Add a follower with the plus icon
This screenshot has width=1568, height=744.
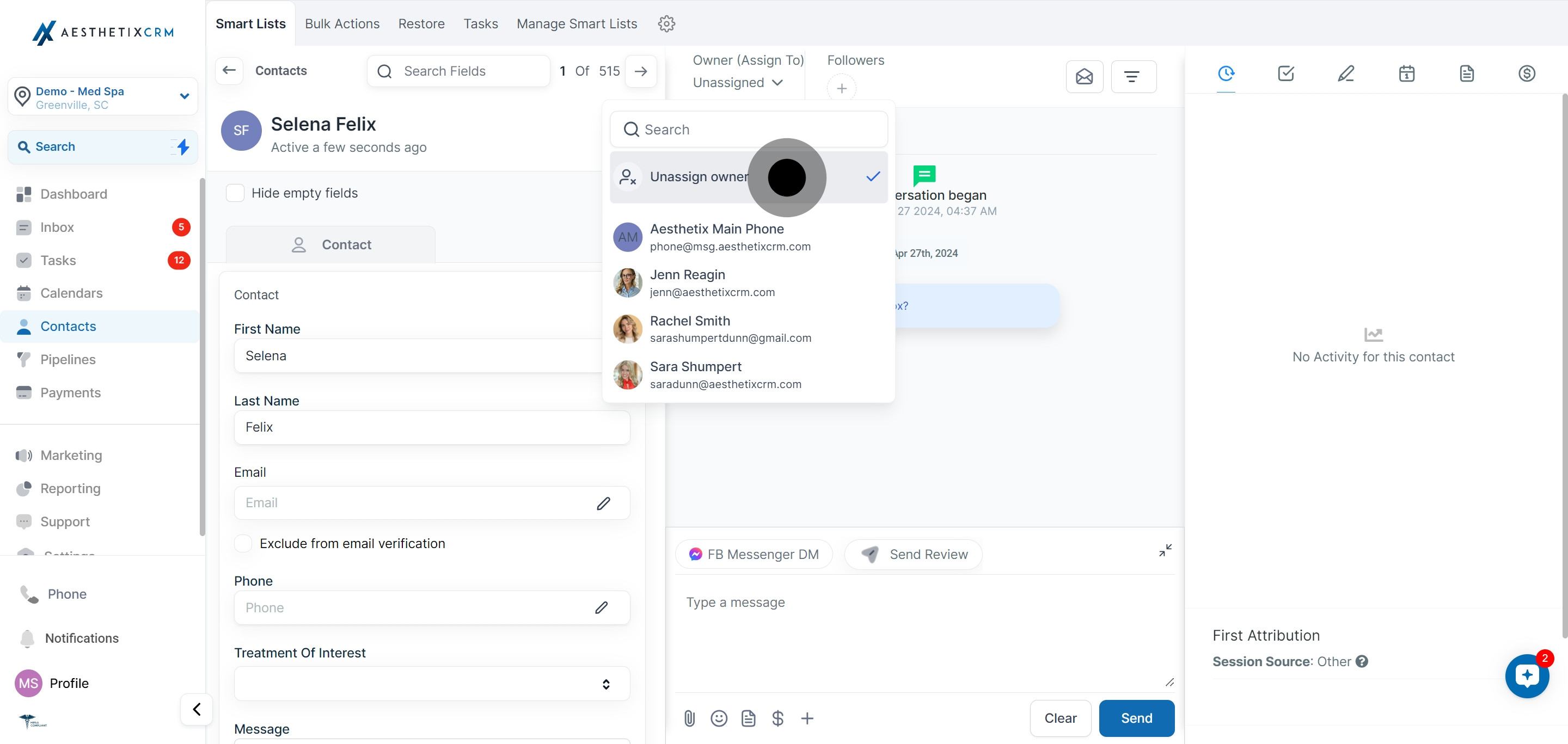tap(841, 89)
